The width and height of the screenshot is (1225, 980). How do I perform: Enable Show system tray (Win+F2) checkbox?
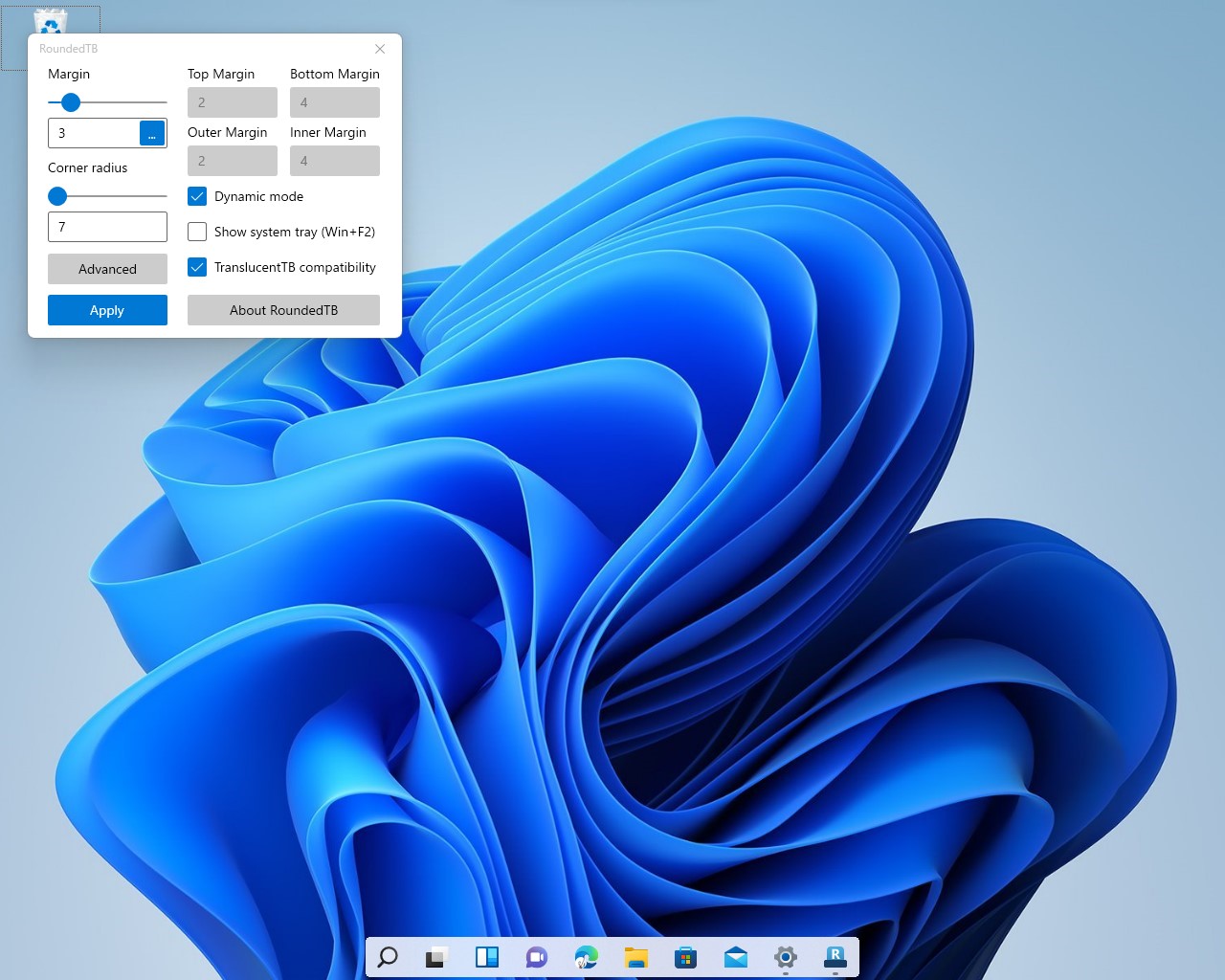[197, 232]
